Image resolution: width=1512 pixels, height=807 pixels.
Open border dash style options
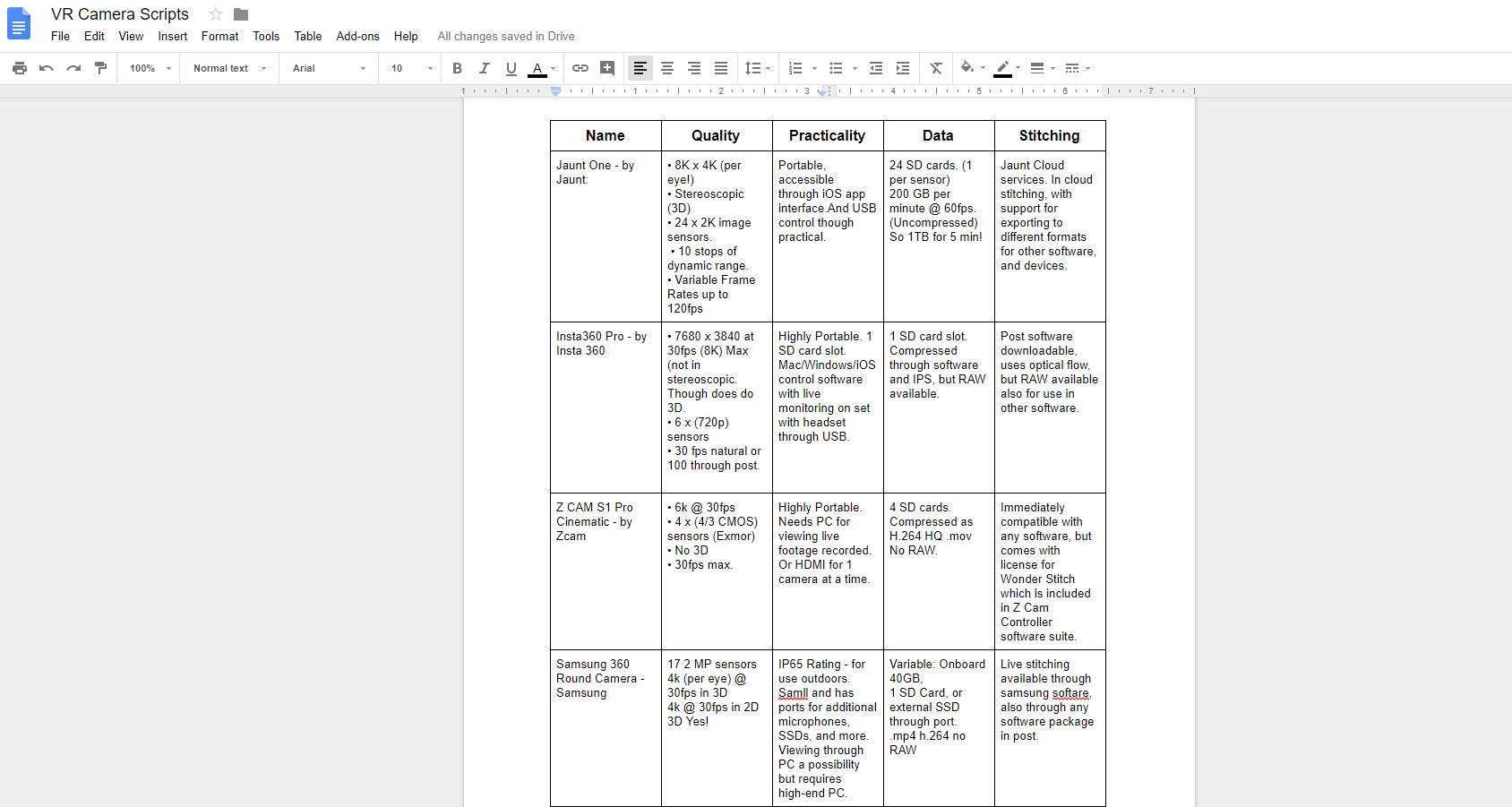coord(1077,68)
